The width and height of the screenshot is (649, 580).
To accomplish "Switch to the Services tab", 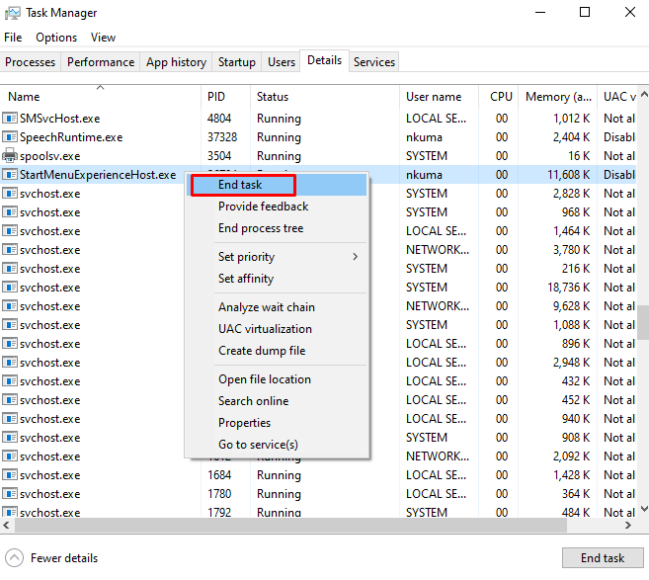I will pos(374,62).
